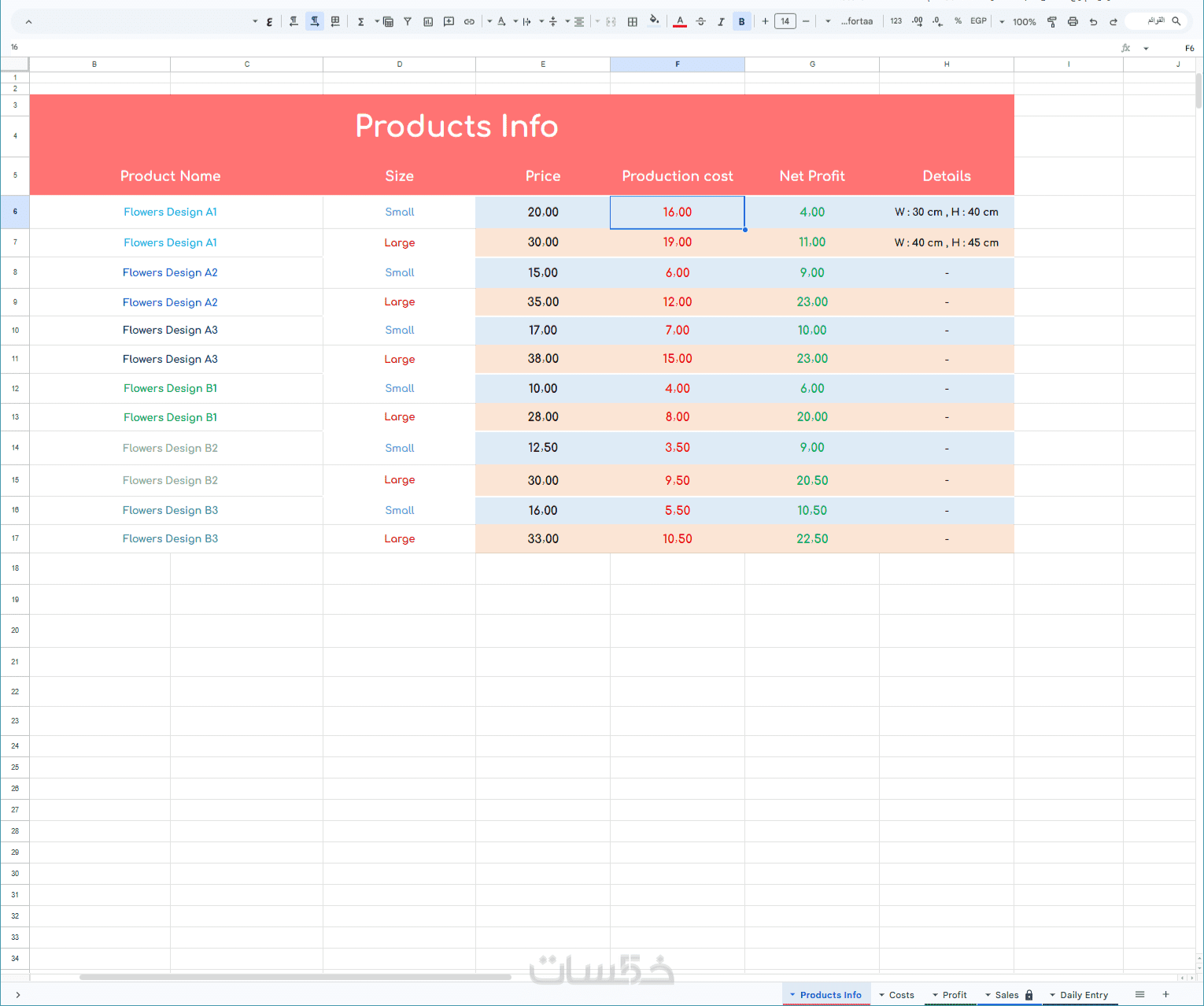Toggle bold formatting (B)
Image resolution: width=1204 pixels, height=1006 pixels.
tap(741, 21)
